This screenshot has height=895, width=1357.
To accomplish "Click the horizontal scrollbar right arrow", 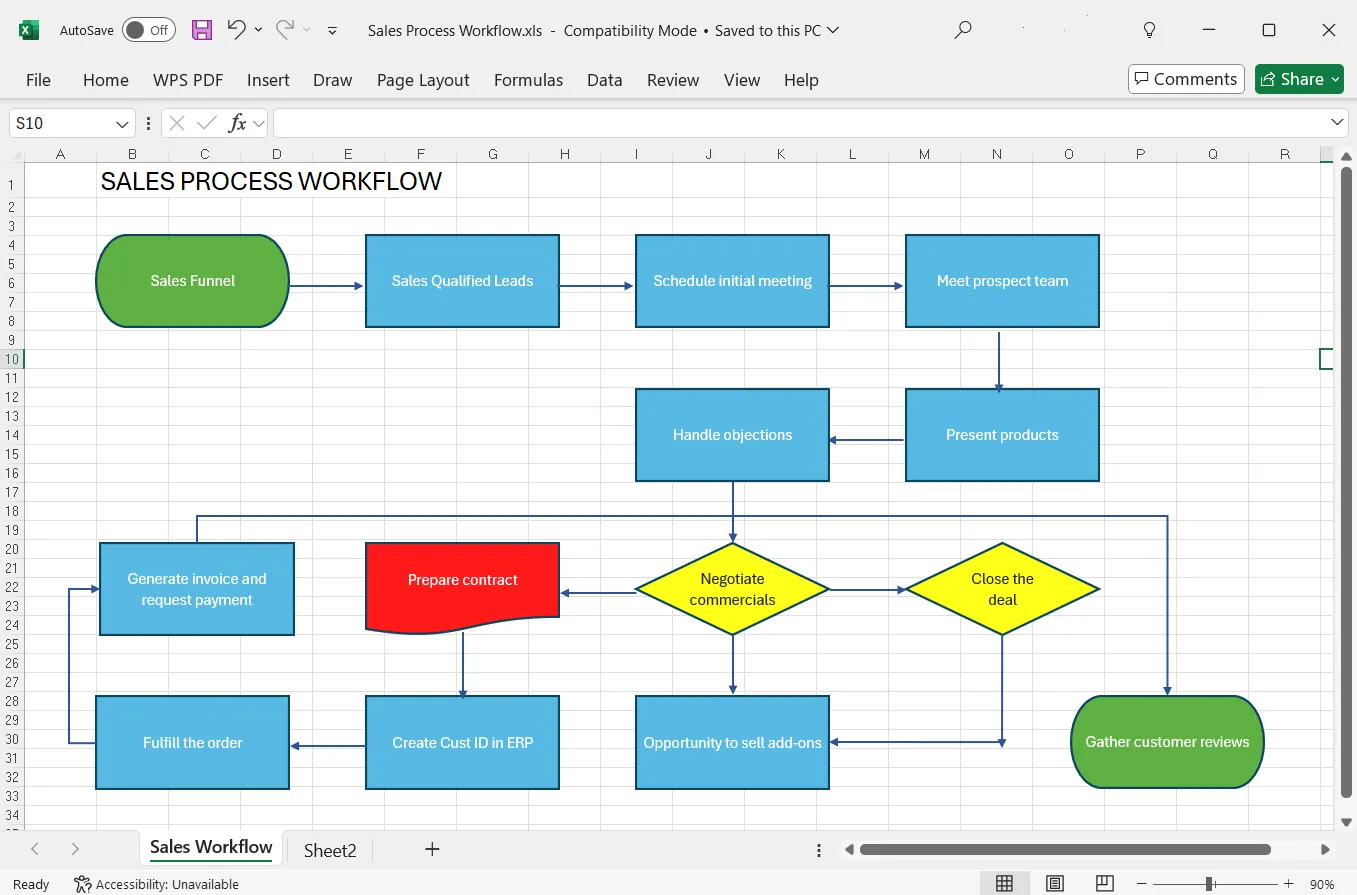I will coord(1325,850).
